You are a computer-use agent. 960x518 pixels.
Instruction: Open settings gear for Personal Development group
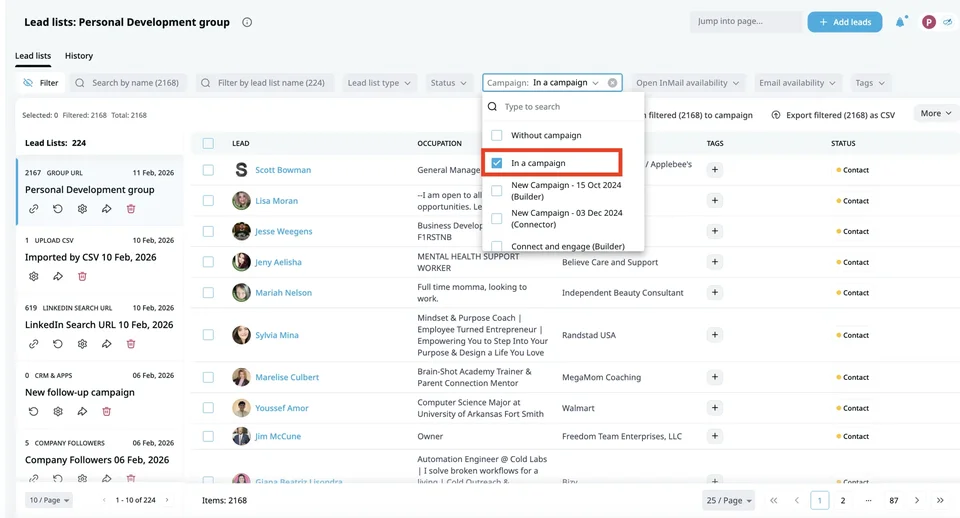tap(82, 209)
